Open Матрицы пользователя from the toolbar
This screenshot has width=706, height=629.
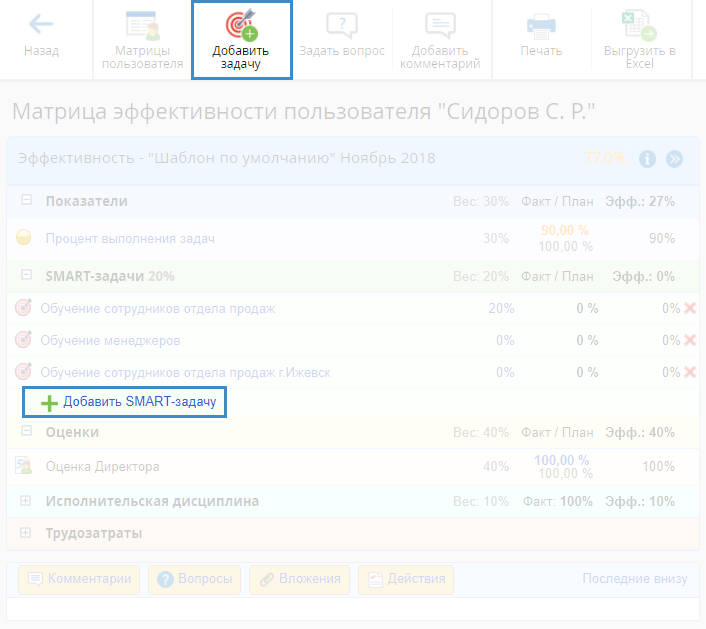142,26
